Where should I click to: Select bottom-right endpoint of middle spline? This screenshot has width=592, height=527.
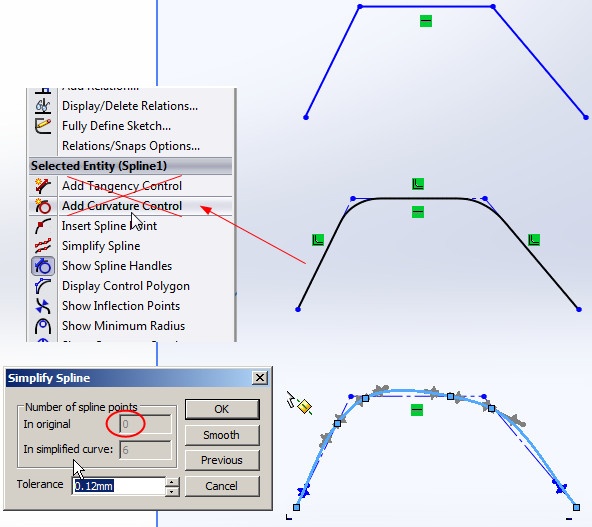click(x=579, y=310)
